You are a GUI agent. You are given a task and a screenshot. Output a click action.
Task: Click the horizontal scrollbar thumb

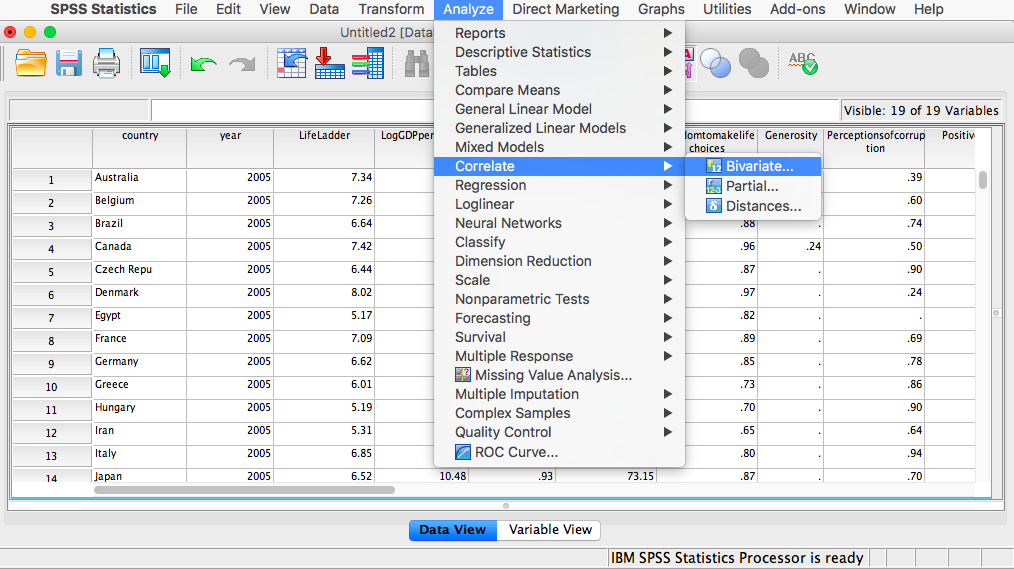coord(244,489)
